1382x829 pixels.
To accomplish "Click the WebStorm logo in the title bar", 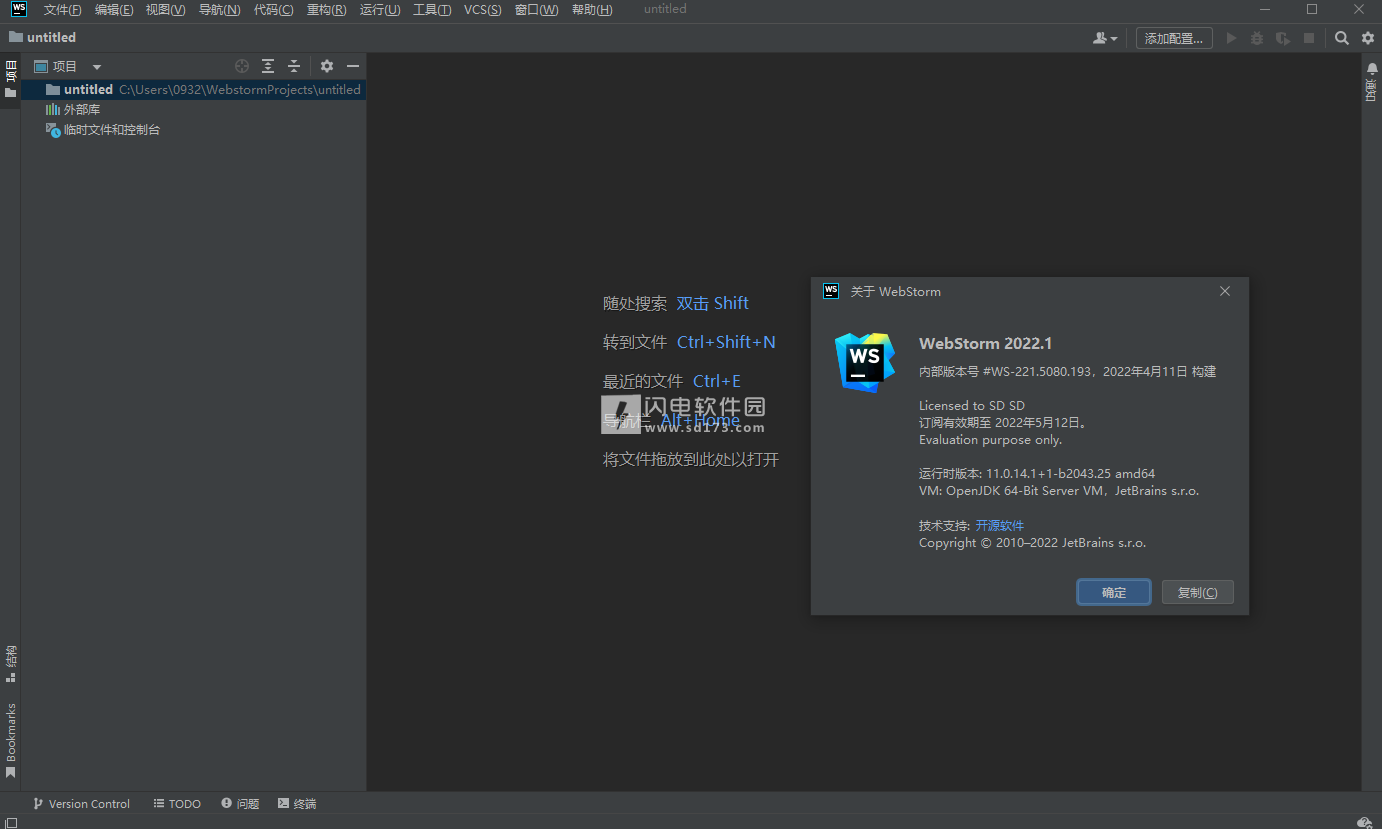I will click(x=19, y=9).
